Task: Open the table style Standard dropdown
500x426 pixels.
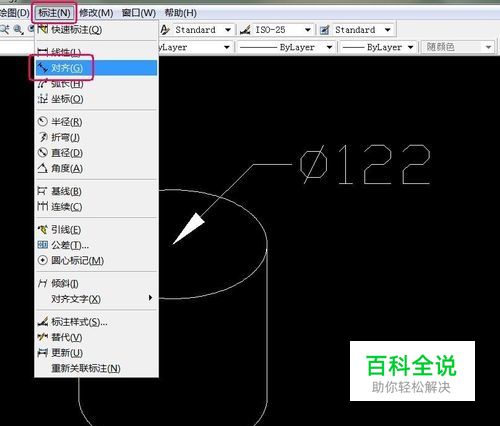Action: coord(387,30)
